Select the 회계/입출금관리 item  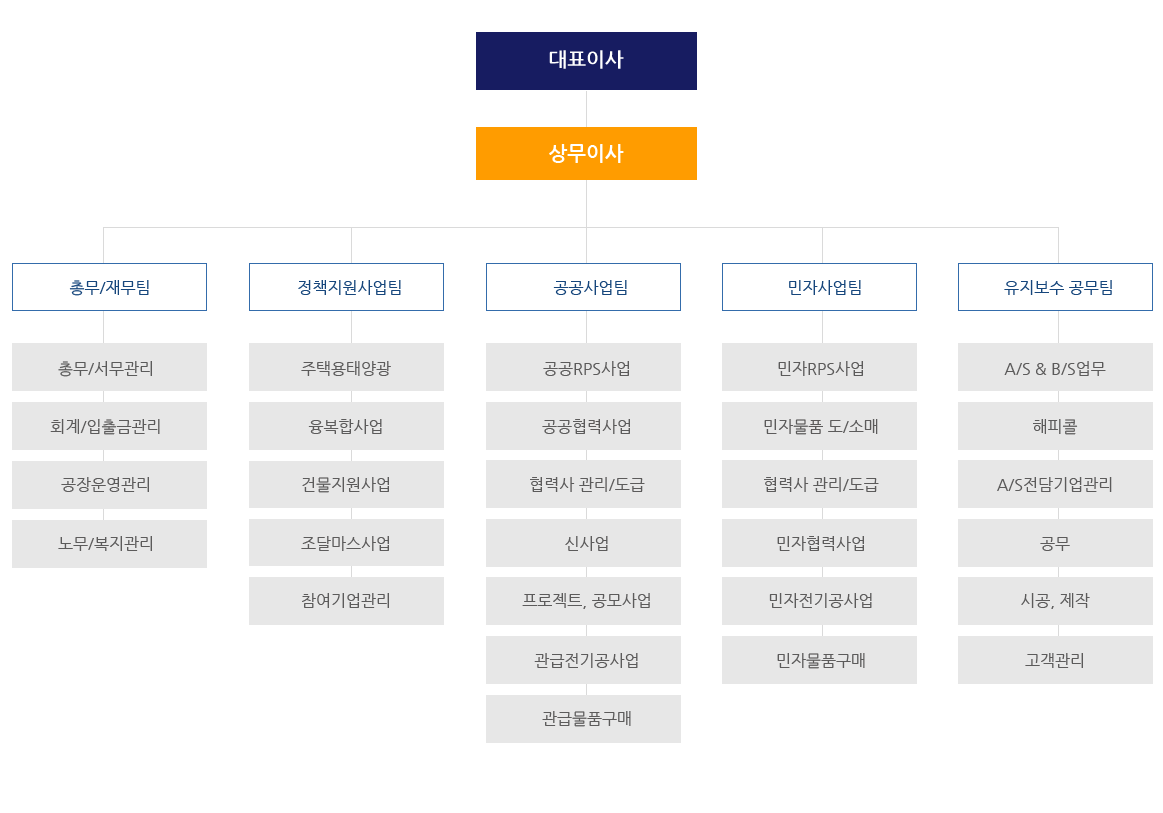coord(109,426)
